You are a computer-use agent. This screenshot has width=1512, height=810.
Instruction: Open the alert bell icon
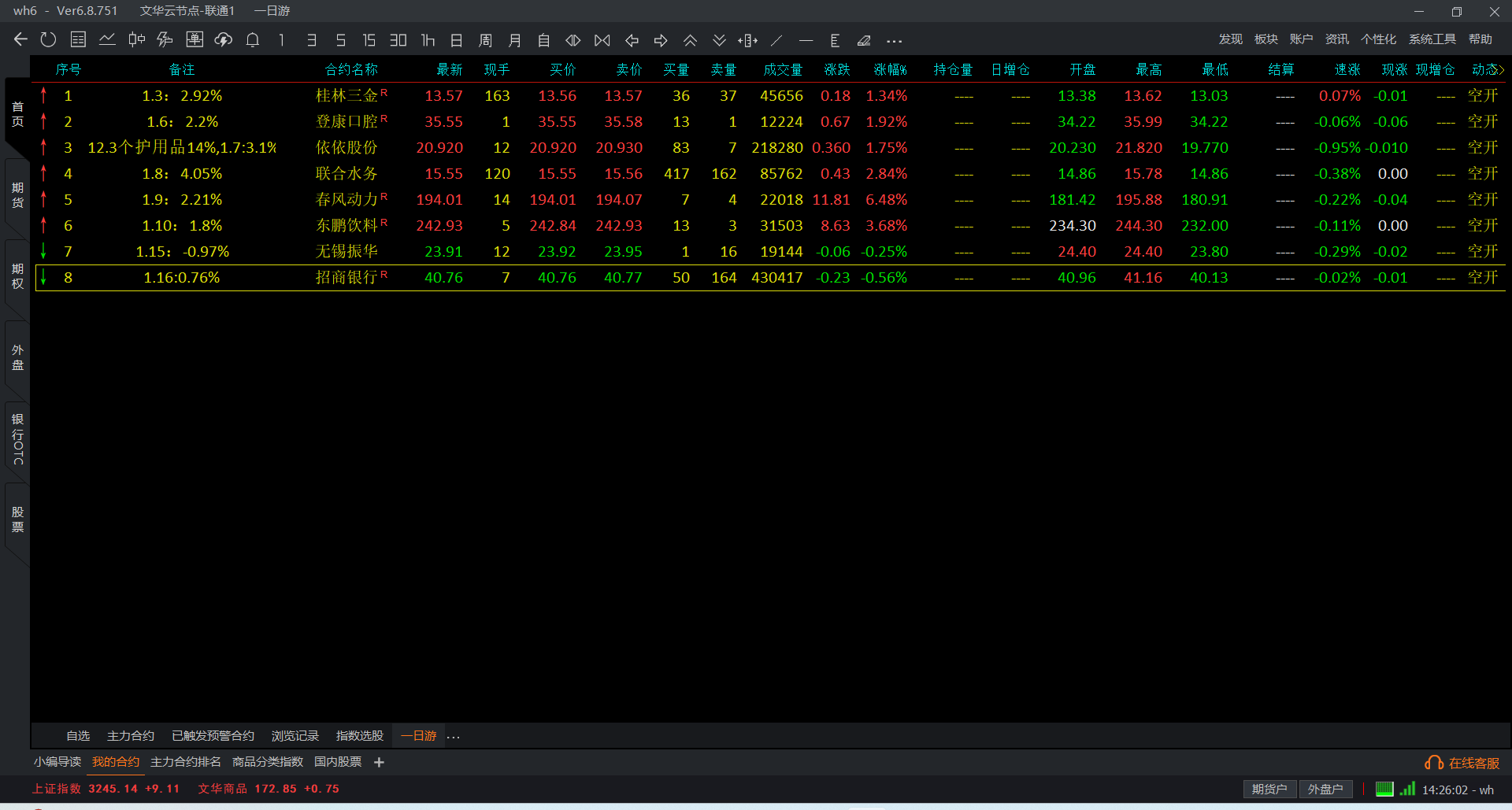[x=253, y=39]
